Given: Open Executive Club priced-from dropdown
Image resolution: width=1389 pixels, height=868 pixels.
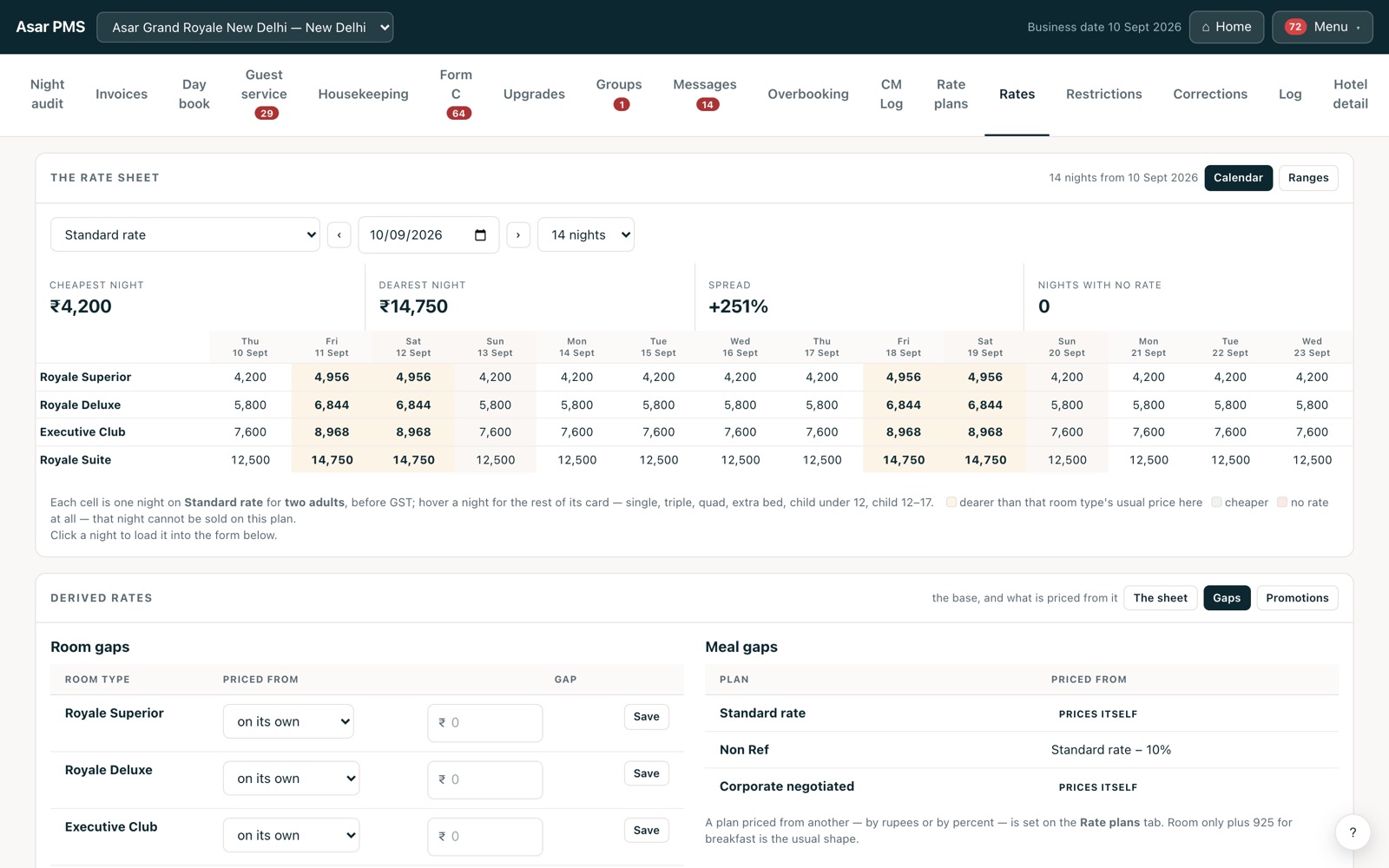Looking at the screenshot, I should point(291,835).
